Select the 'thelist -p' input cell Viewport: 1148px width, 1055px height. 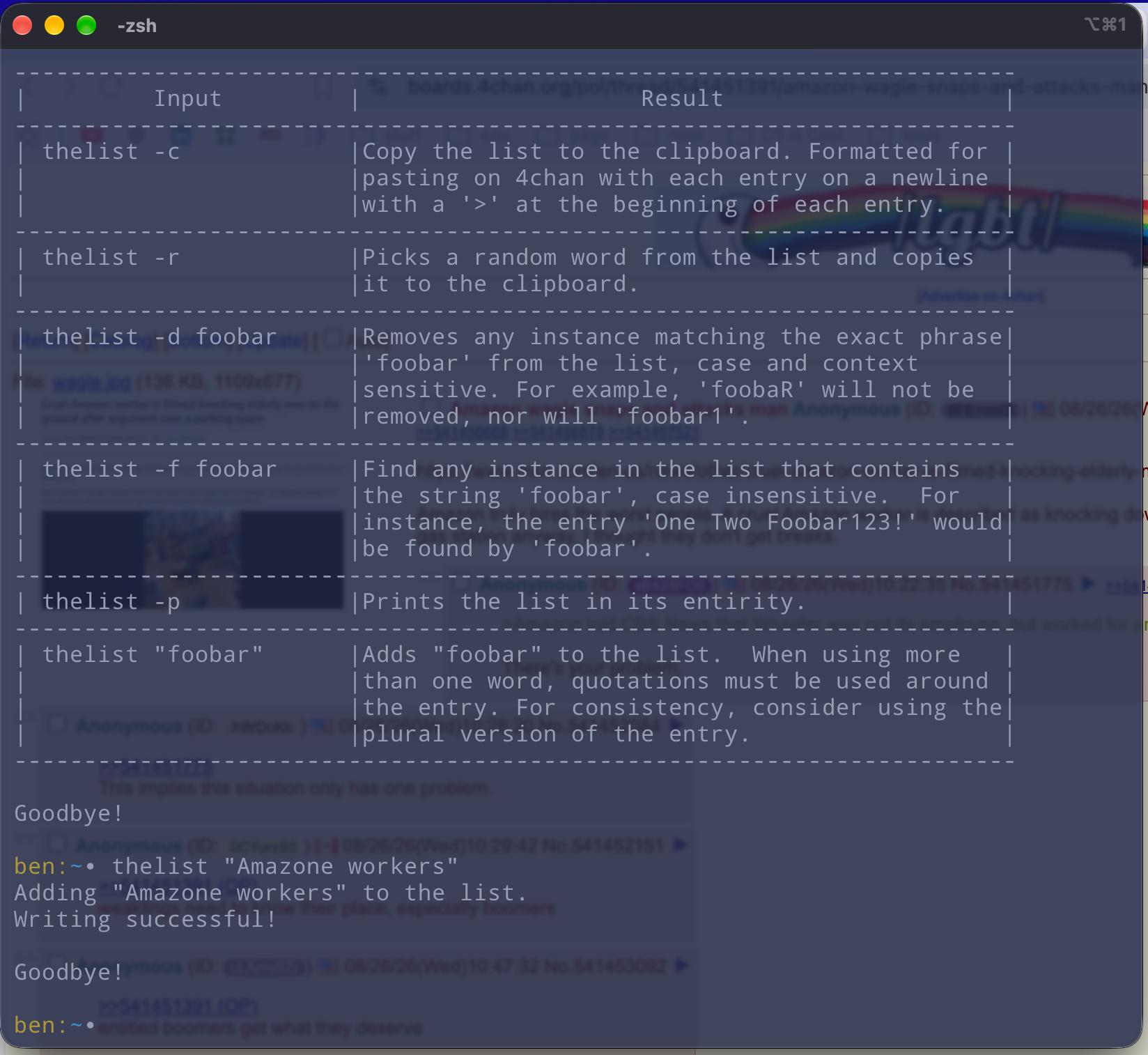(111, 602)
